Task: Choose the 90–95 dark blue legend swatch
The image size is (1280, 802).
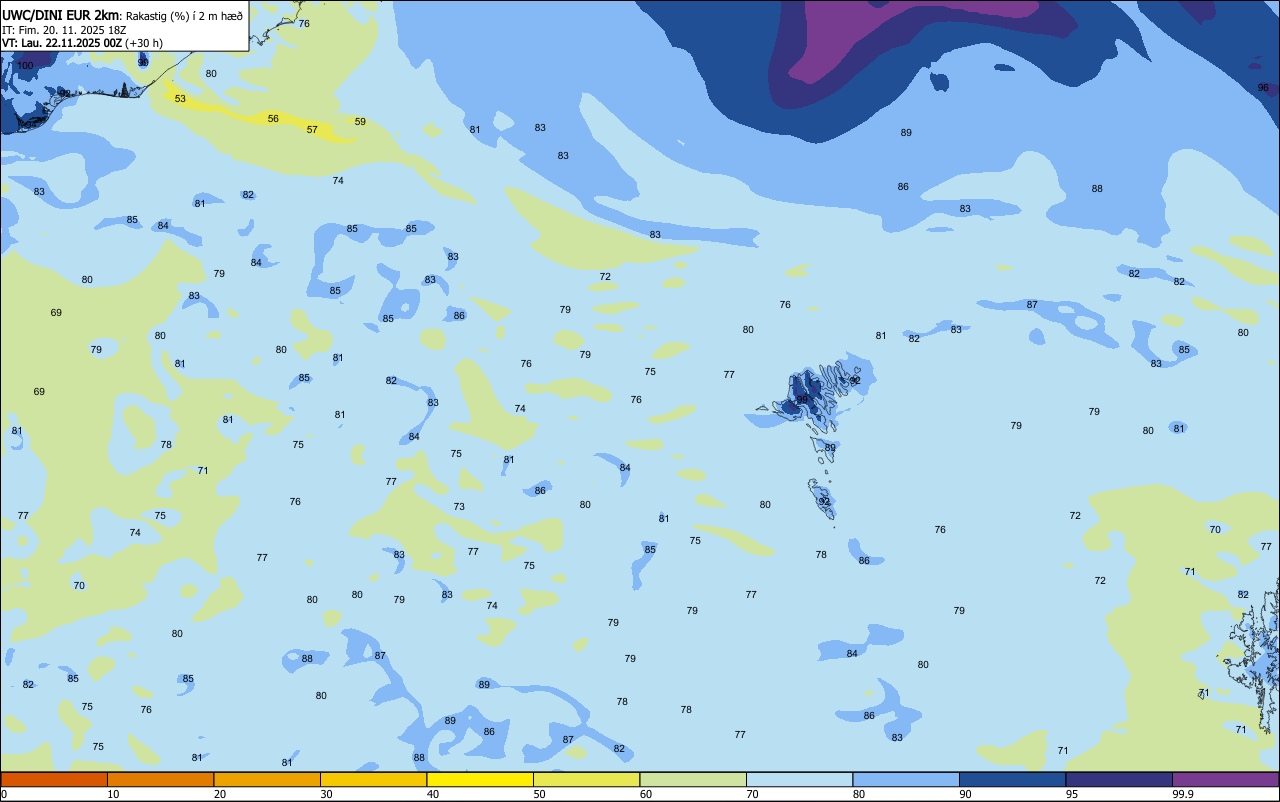Action: [1012, 779]
